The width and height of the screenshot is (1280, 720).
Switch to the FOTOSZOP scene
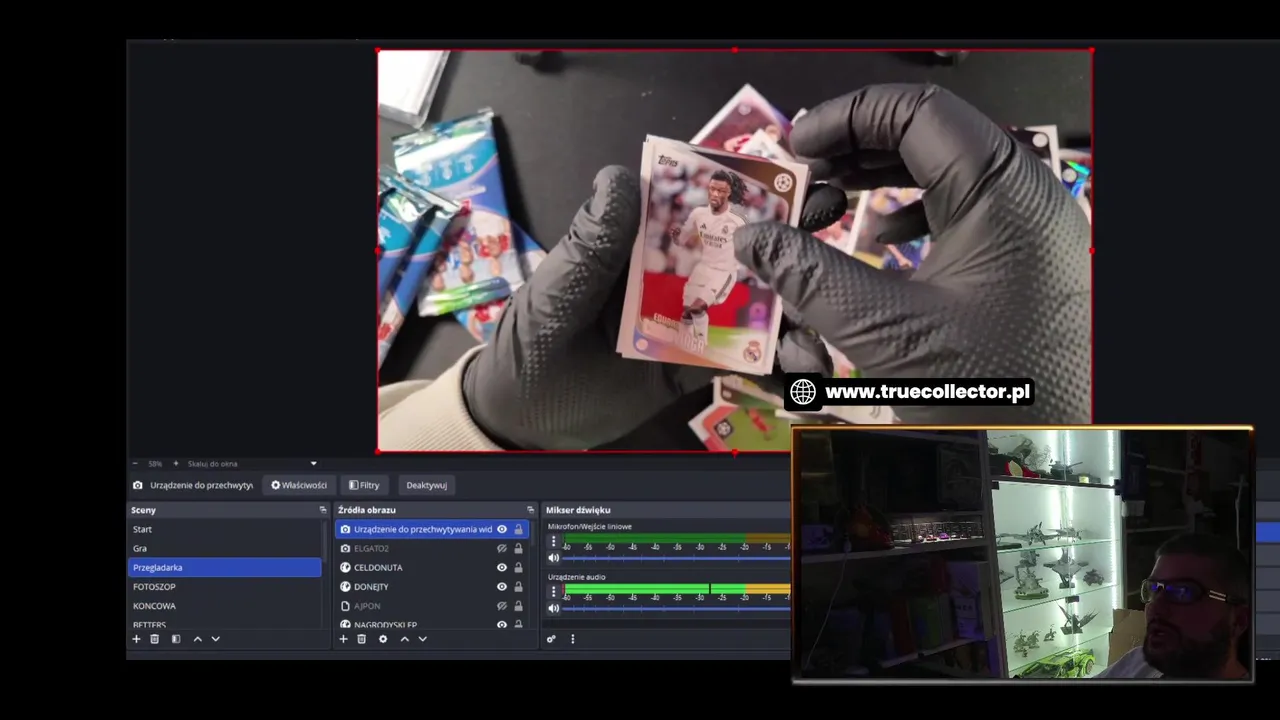[225, 586]
